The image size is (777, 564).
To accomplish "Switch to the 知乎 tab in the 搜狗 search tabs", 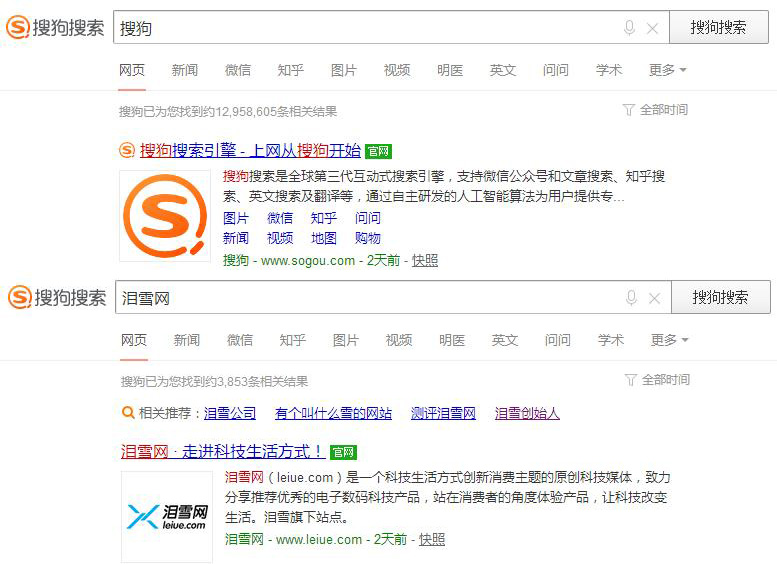I will (291, 70).
